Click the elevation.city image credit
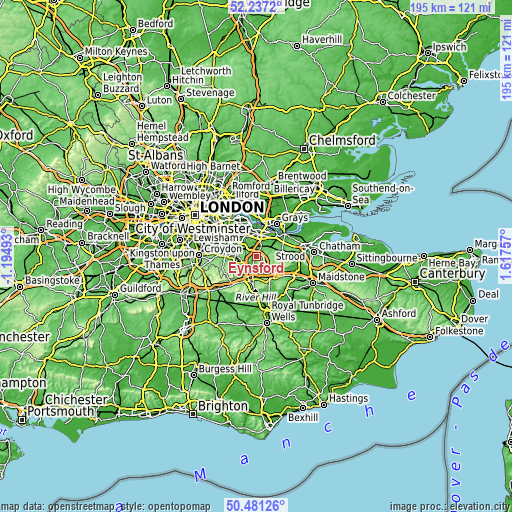Image resolution: width=512 pixels, height=512 pixels. point(451,507)
